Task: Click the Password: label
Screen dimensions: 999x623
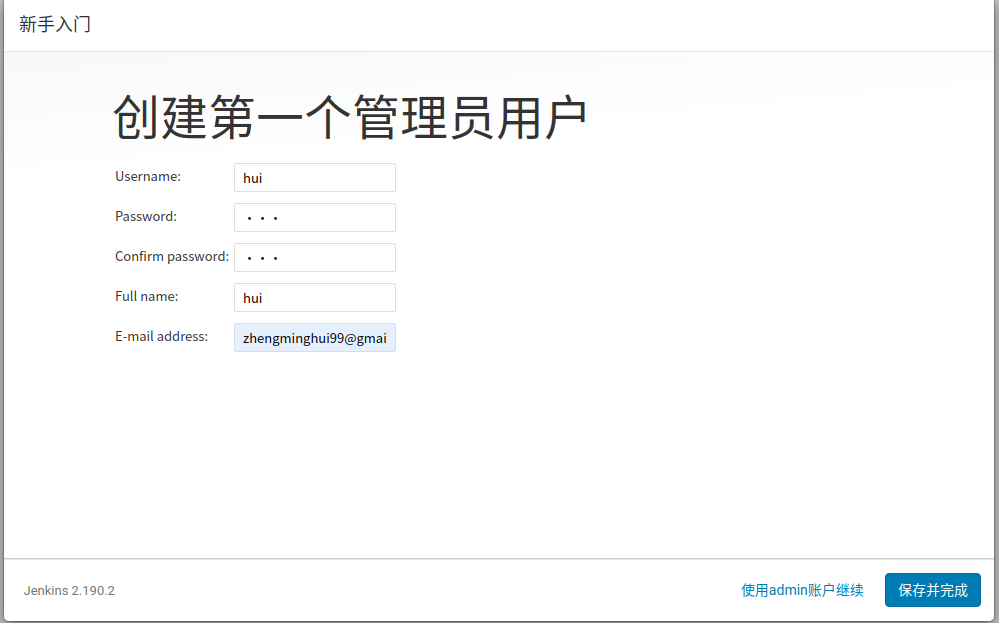Action: (x=145, y=216)
